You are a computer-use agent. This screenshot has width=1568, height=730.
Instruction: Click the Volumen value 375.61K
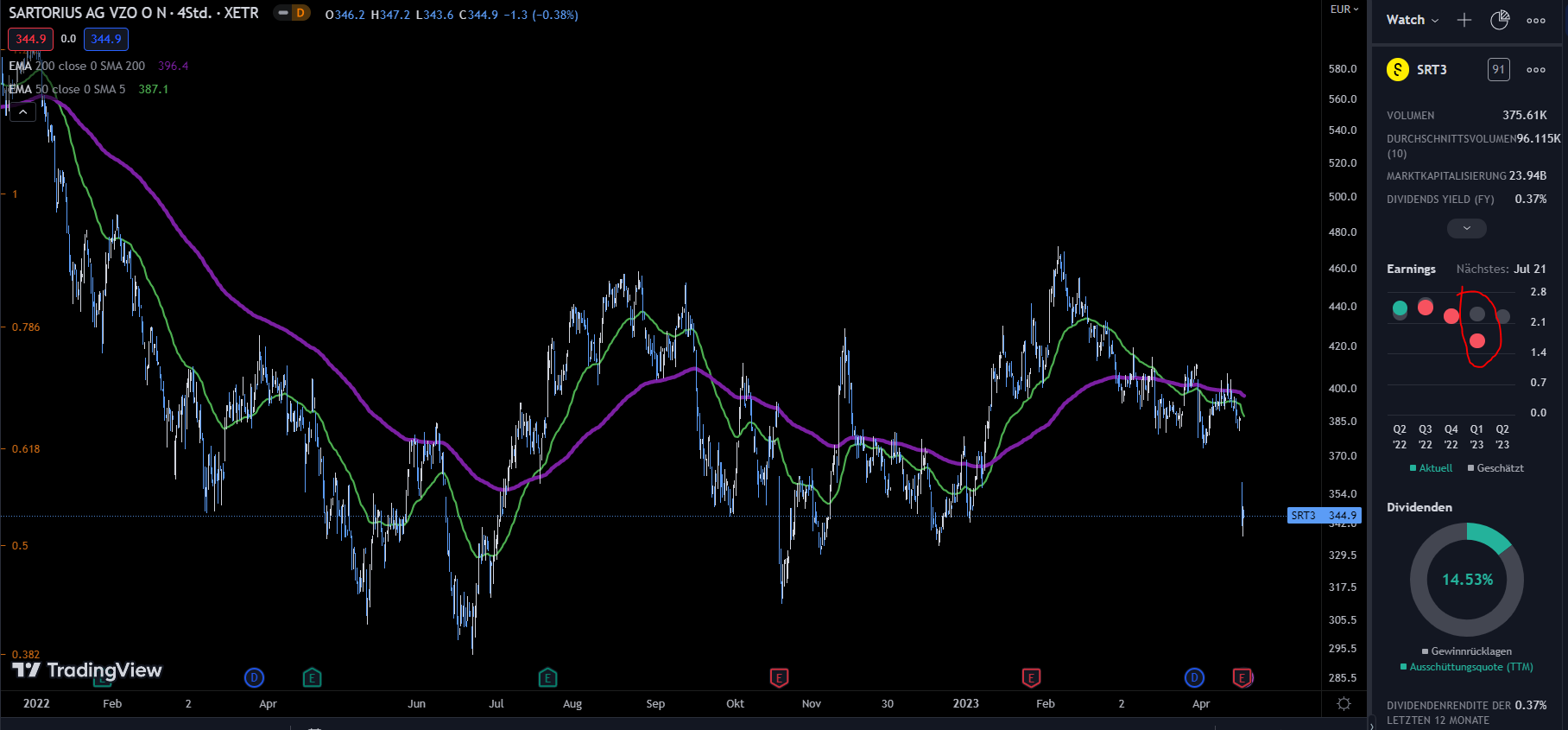click(x=1525, y=115)
